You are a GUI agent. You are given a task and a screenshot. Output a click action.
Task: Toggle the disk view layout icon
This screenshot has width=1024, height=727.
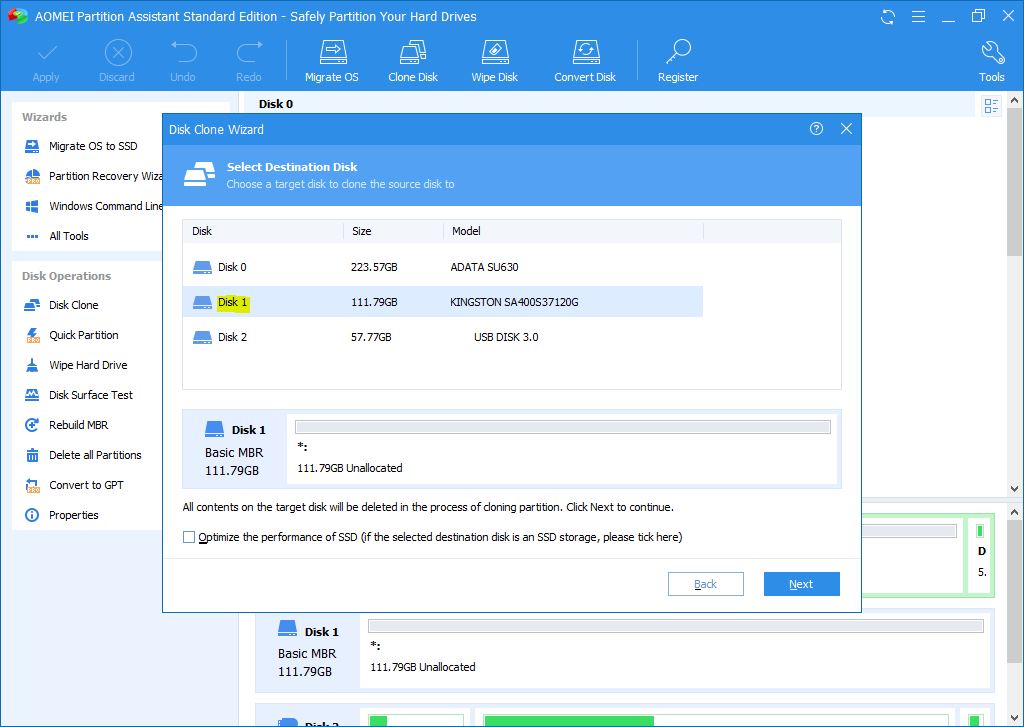(991, 106)
